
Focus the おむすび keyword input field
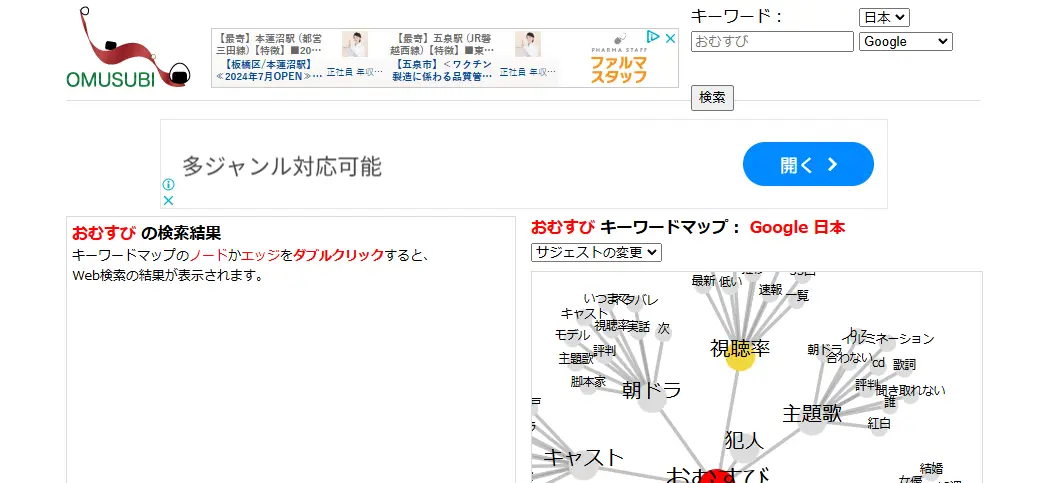pos(772,41)
